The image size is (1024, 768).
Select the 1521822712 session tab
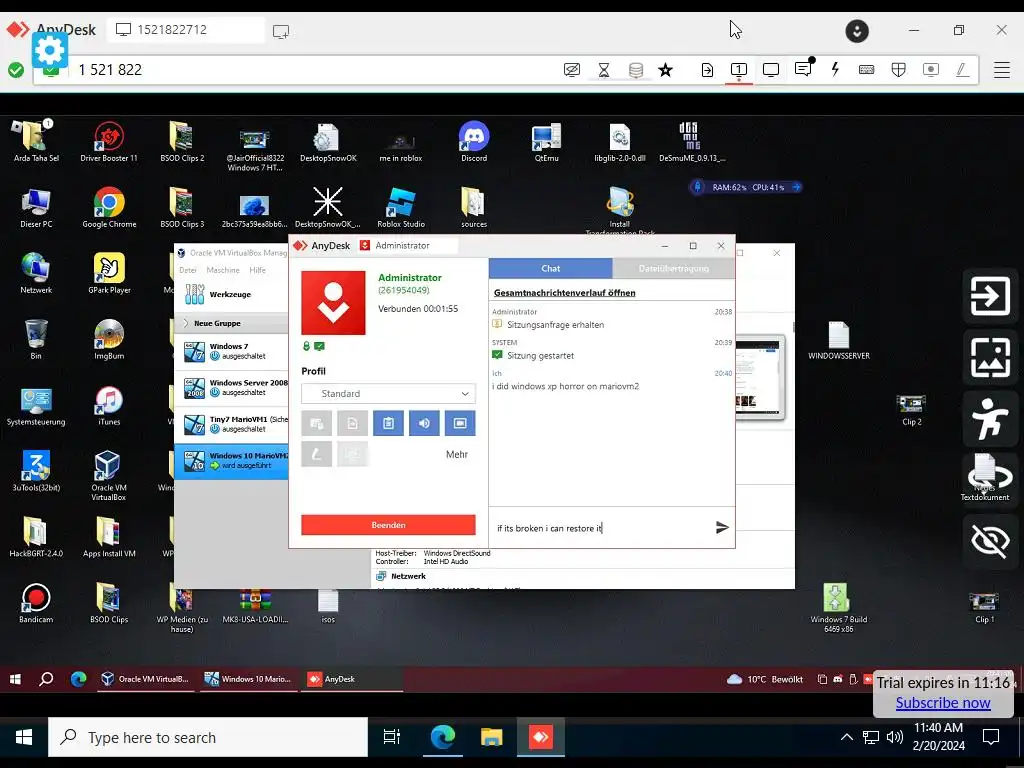point(185,29)
